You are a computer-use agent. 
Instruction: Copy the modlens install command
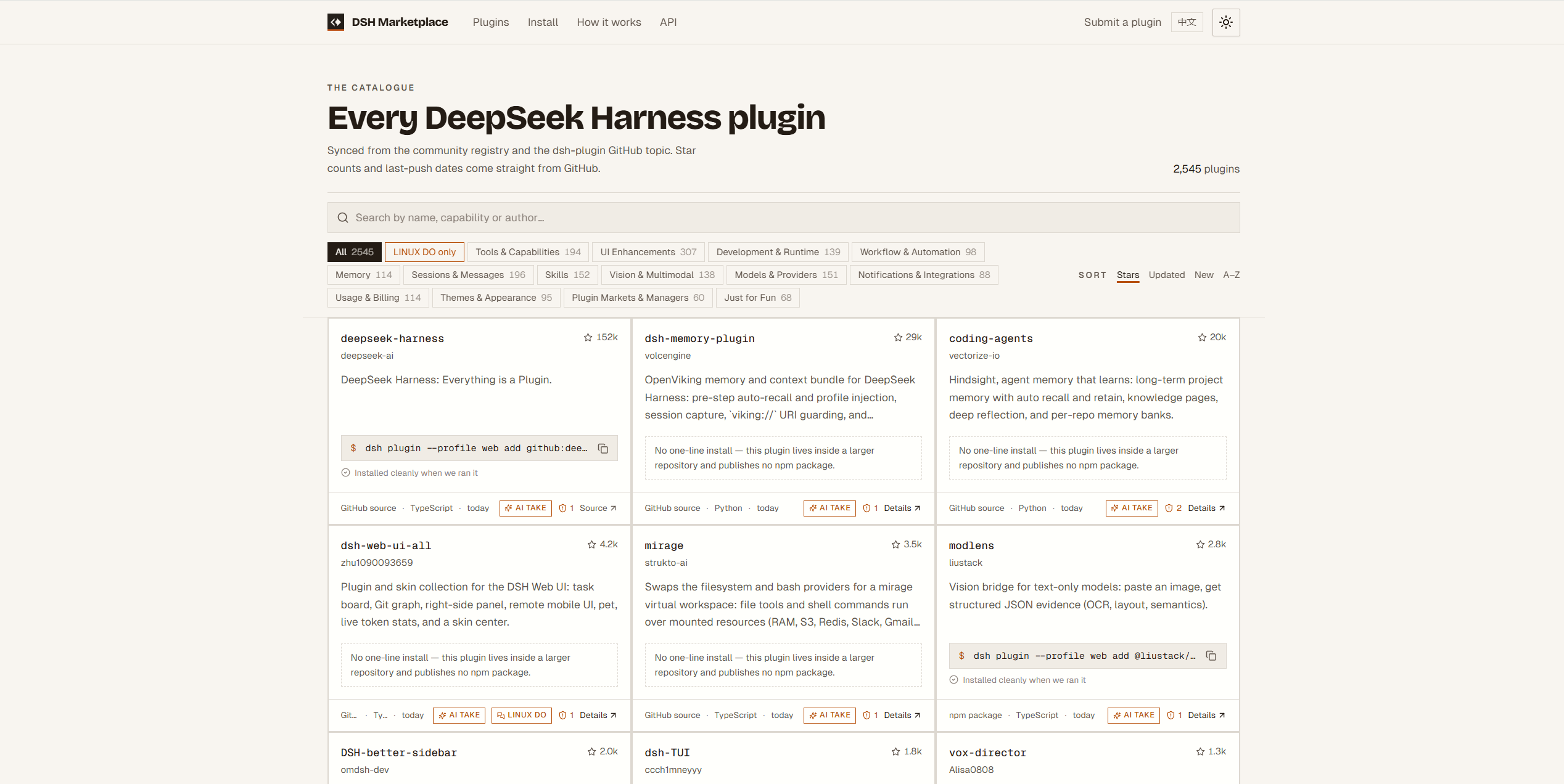click(x=1211, y=656)
